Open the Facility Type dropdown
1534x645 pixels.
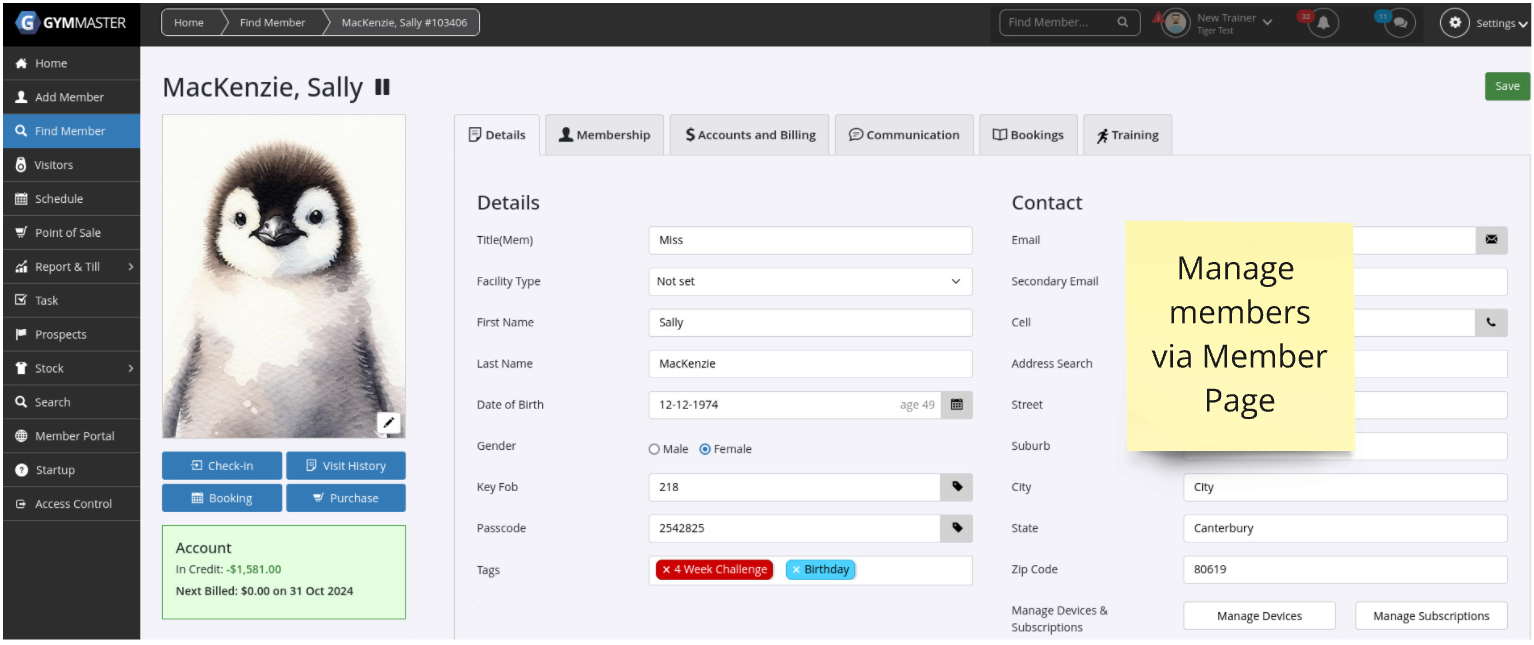[810, 282]
